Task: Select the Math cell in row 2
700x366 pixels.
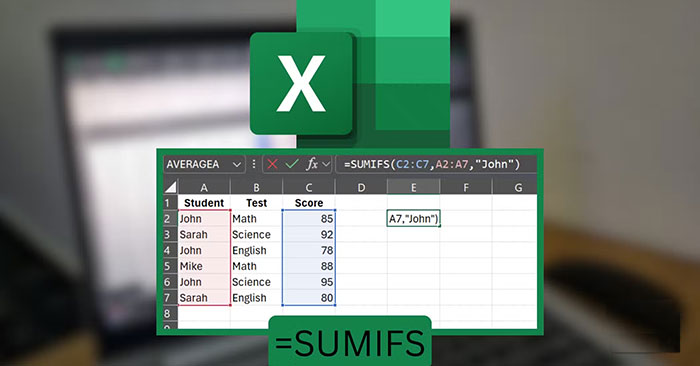Action: pos(256,219)
